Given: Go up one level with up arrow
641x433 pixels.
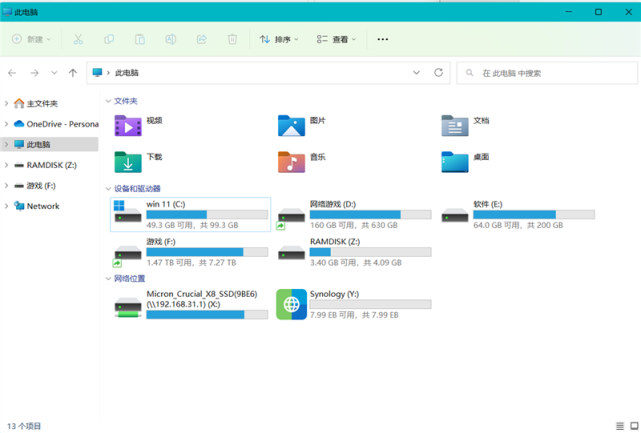Looking at the screenshot, I should (x=73, y=73).
